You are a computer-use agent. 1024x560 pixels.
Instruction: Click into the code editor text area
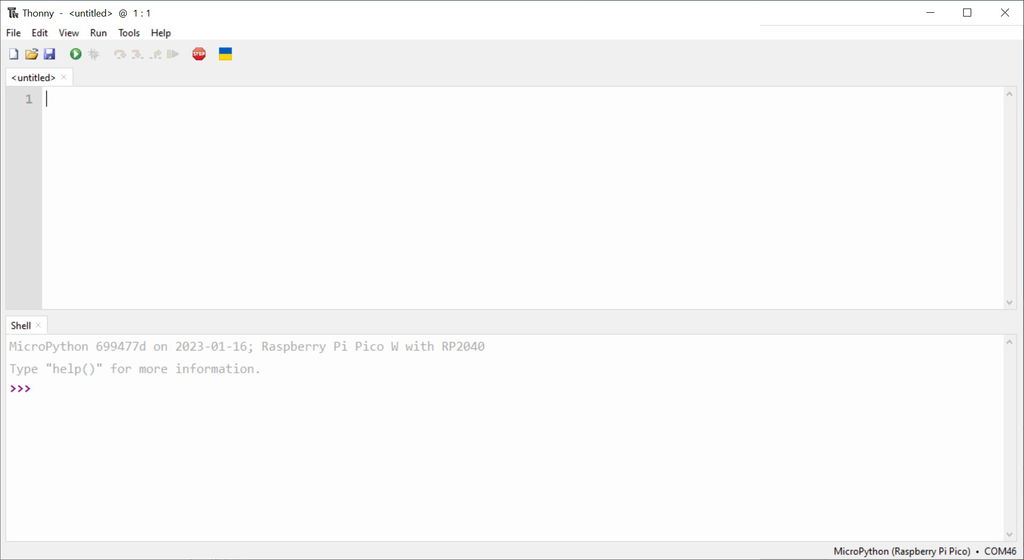pyautogui.click(x=500, y=200)
